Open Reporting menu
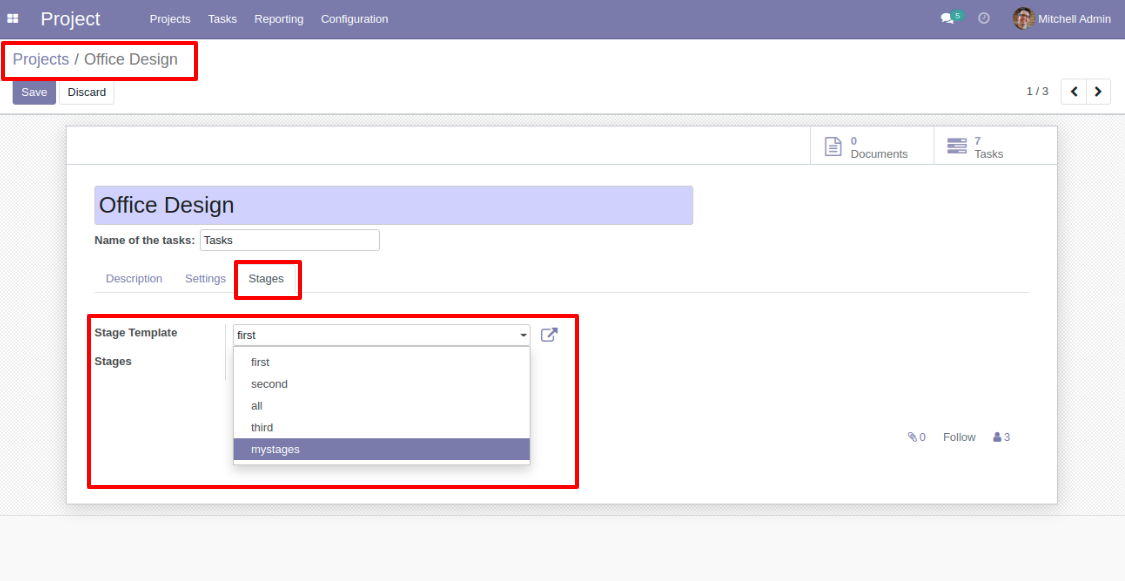The width and height of the screenshot is (1125, 581). point(278,19)
